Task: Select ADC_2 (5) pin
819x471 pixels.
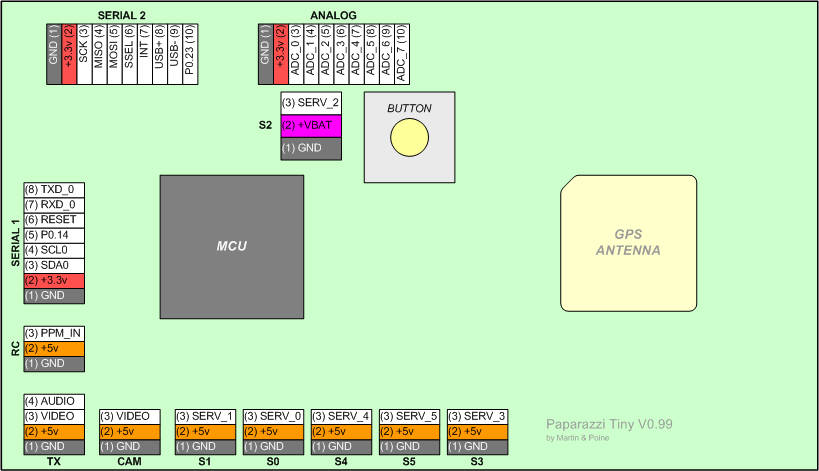Action: point(326,54)
